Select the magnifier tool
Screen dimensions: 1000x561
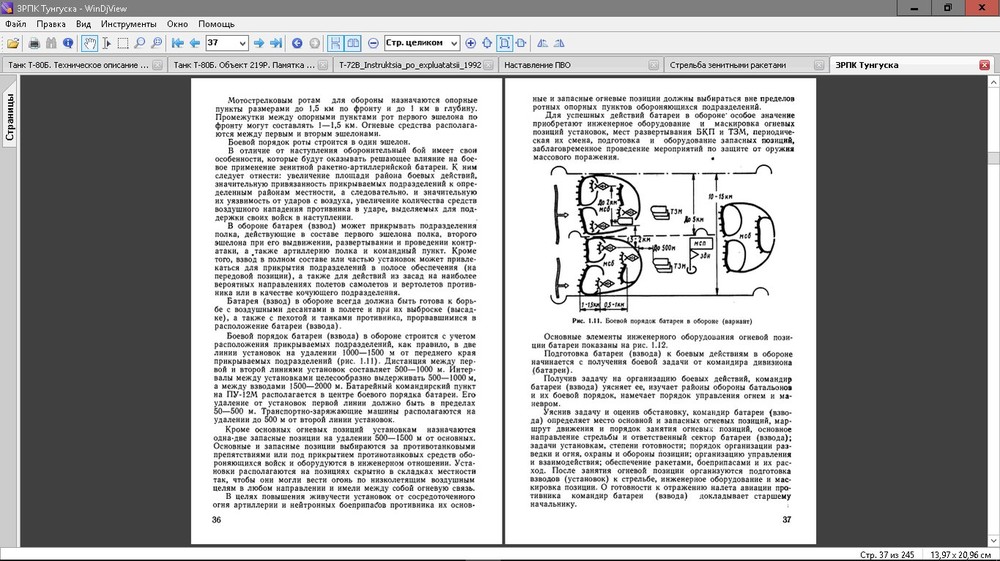[x=140, y=43]
